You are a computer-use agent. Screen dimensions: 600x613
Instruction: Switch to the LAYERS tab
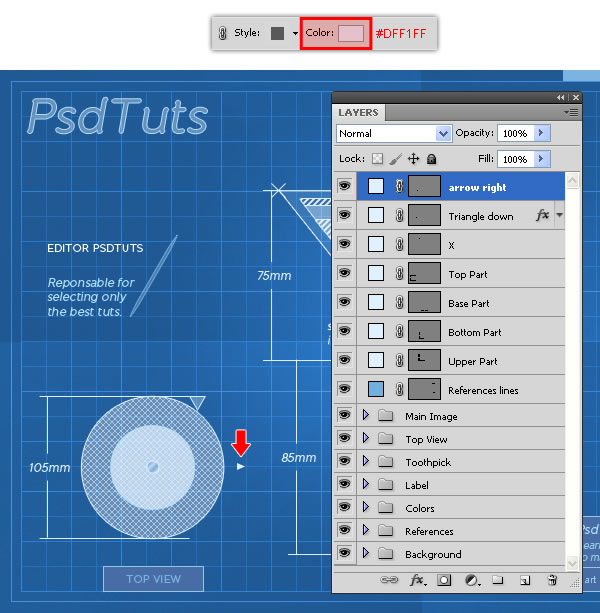pos(358,113)
